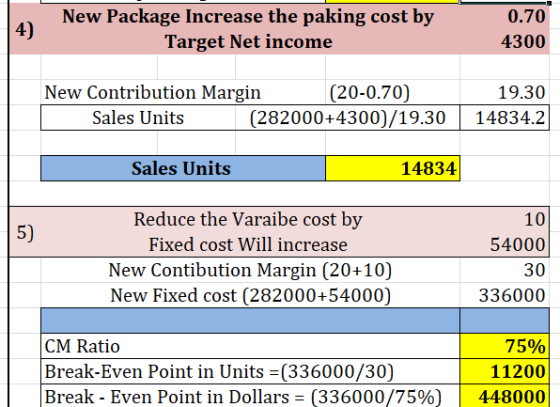This screenshot has height=407, width=560.
Task: Select 'New Contibution Margin (20+10)' cell
Action: tap(250, 270)
